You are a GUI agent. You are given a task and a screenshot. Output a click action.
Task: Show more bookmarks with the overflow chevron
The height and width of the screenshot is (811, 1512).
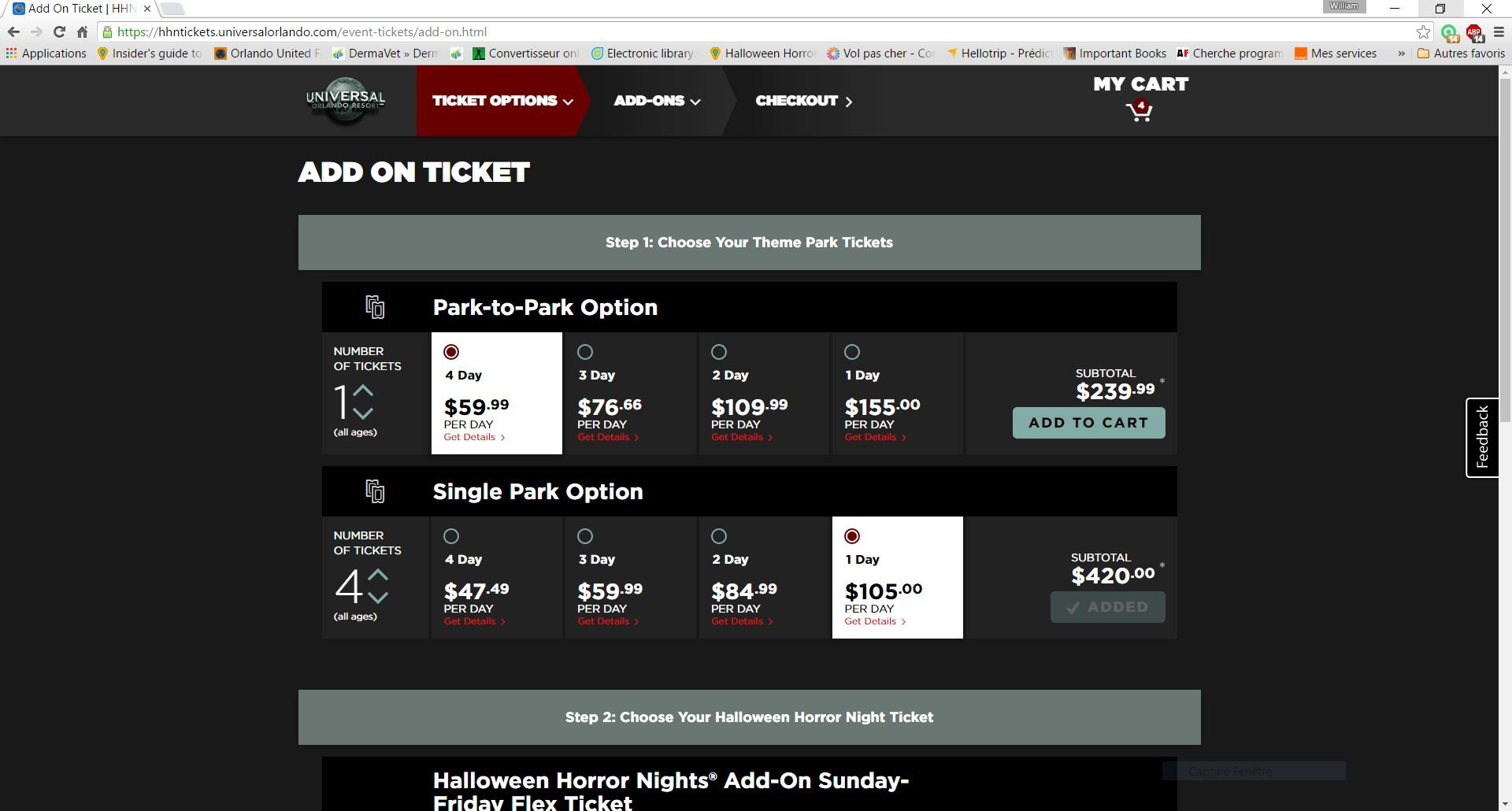[x=1401, y=54]
